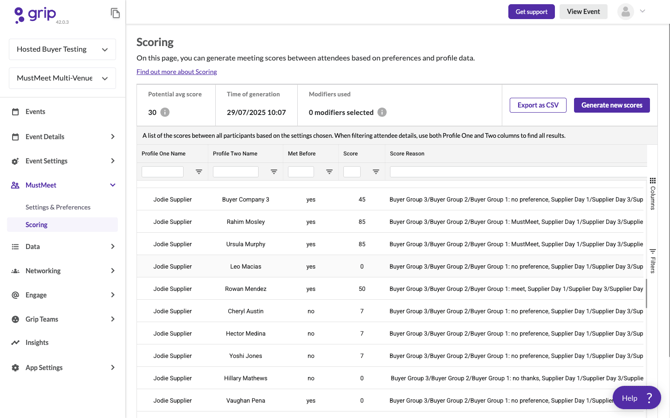Expand the Data chevron

click(x=113, y=247)
